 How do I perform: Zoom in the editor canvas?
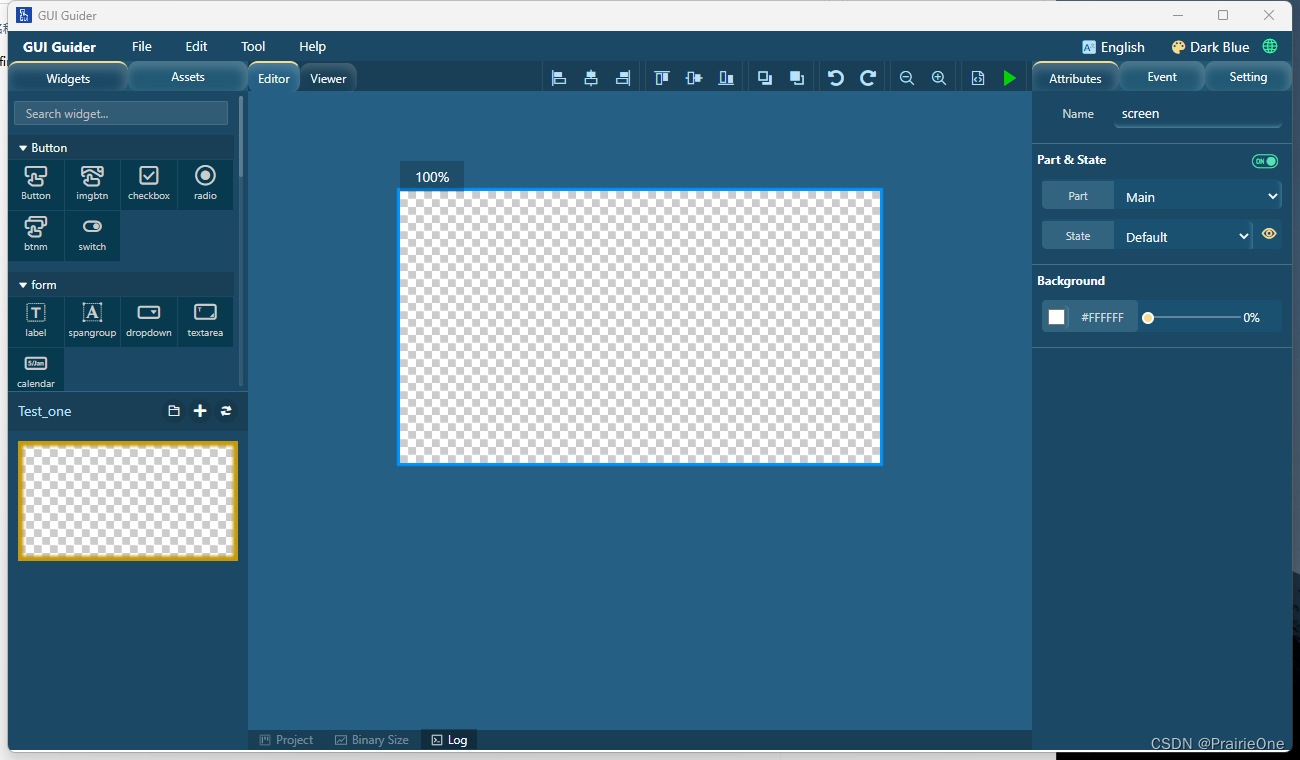pos(939,78)
